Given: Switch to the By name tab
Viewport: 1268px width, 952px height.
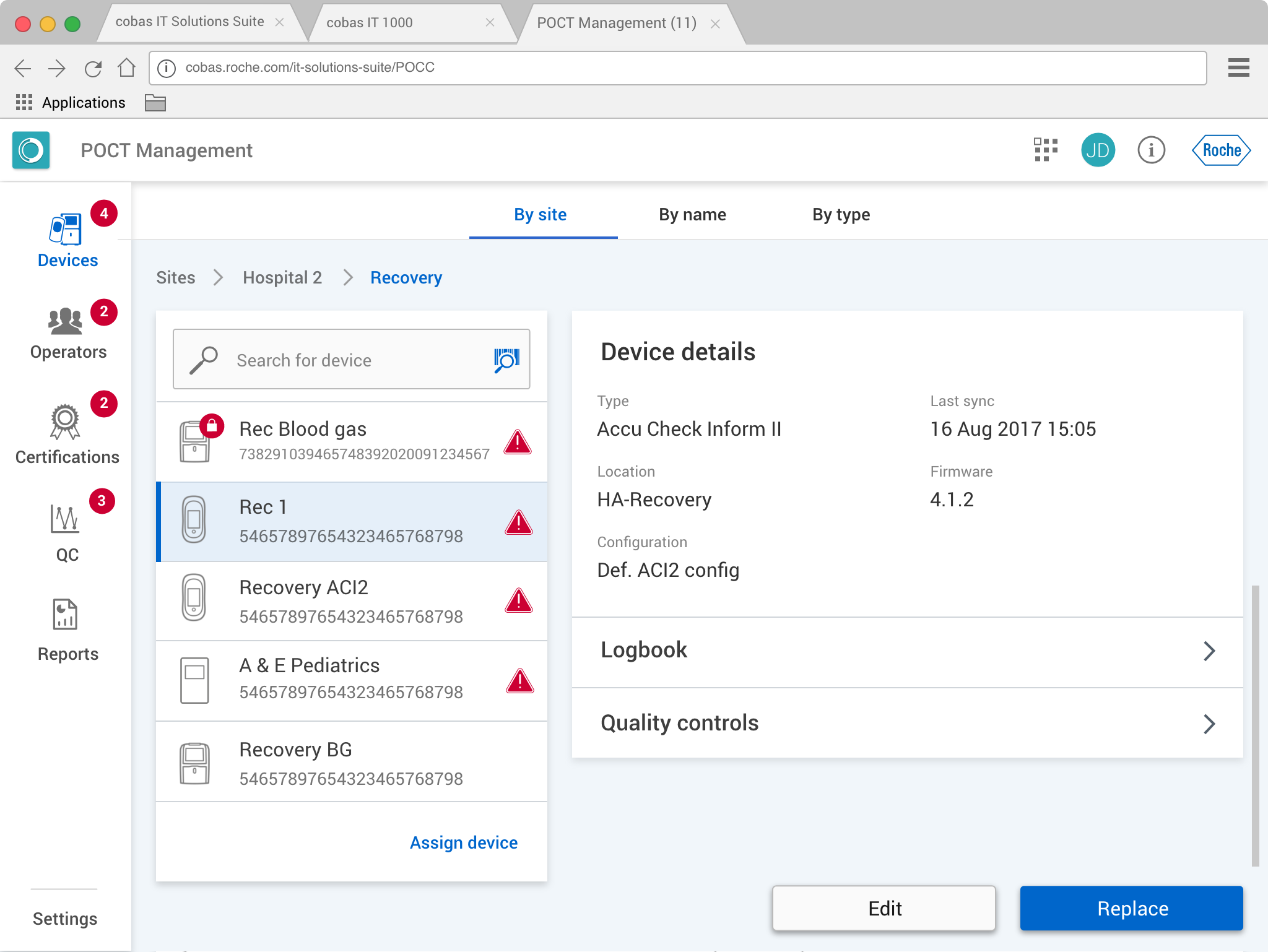Looking at the screenshot, I should pyautogui.click(x=692, y=215).
